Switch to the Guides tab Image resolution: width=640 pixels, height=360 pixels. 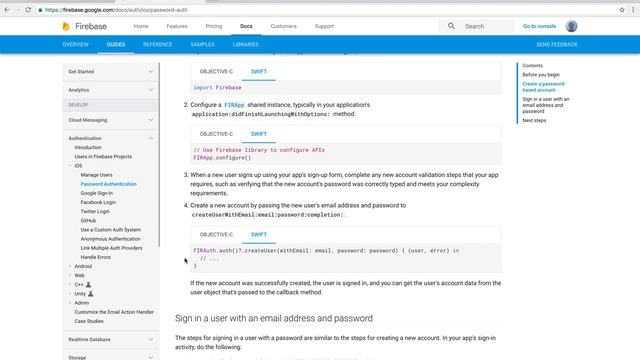(x=116, y=44)
